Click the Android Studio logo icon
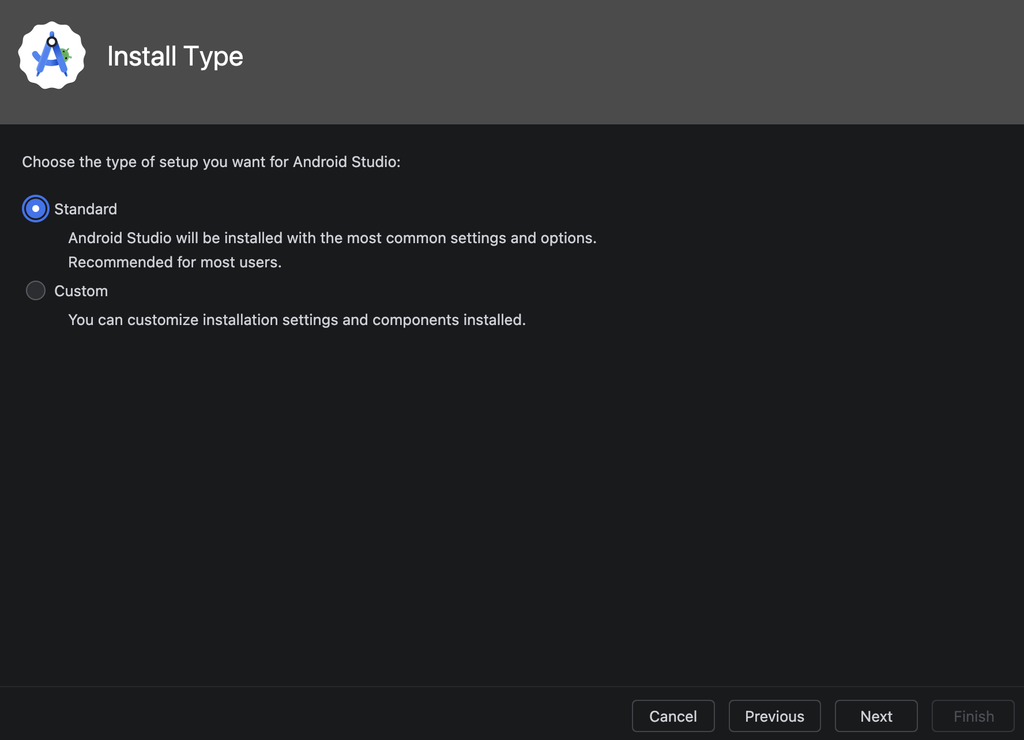The image size is (1024, 740). [x=52, y=56]
